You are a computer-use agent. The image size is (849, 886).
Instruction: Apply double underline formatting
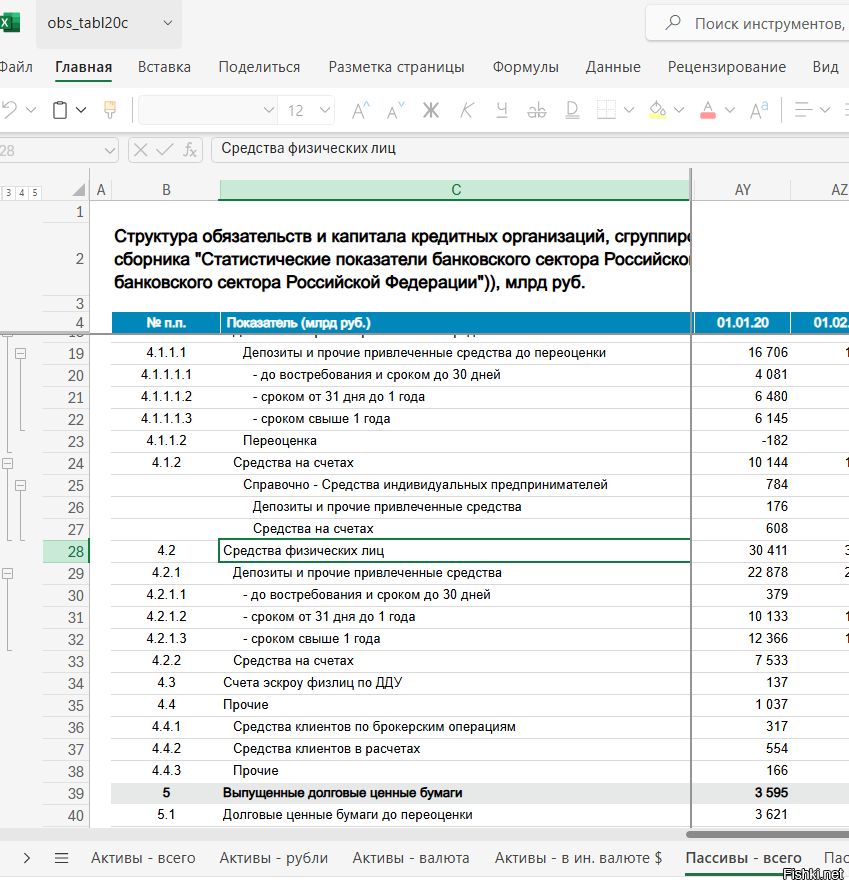[570, 110]
